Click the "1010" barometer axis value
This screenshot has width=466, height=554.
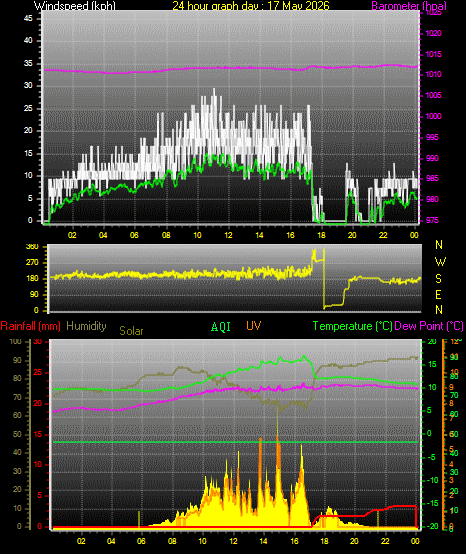pyautogui.click(x=433, y=75)
